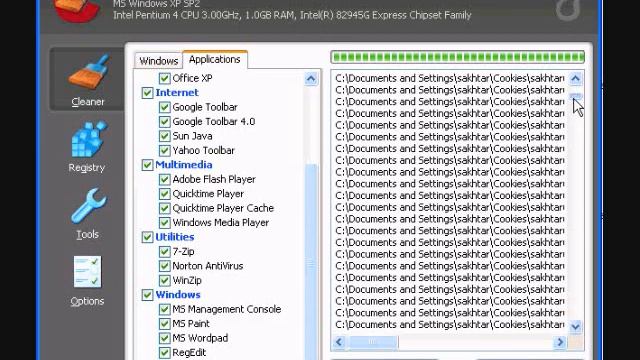The image size is (640, 360).
Task: Click the Multimedia category label
Action: click(184, 165)
